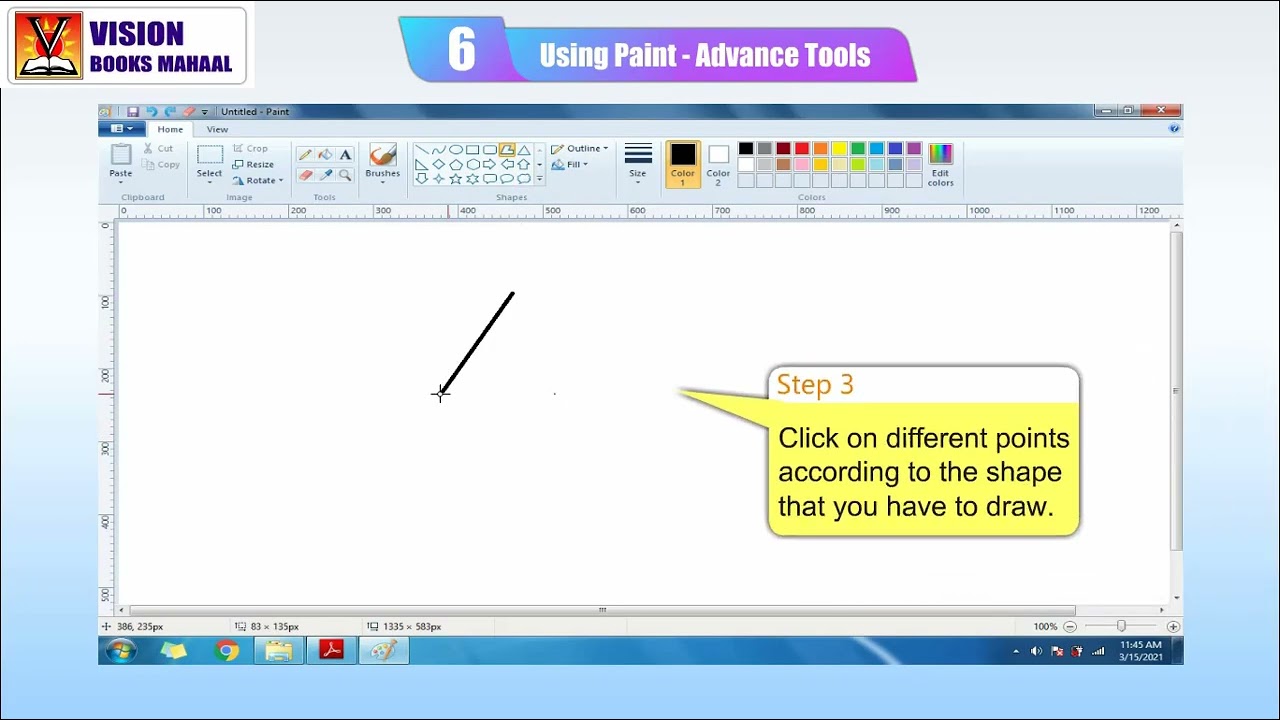The width and height of the screenshot is (1280, 720).
Task: Choose the Diamond shape
Action: pyautogui.click(x=439, y=165)
